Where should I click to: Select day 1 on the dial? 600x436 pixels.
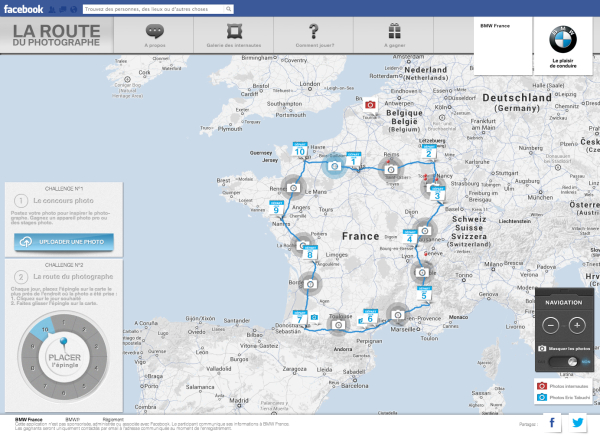coord(64,323)
